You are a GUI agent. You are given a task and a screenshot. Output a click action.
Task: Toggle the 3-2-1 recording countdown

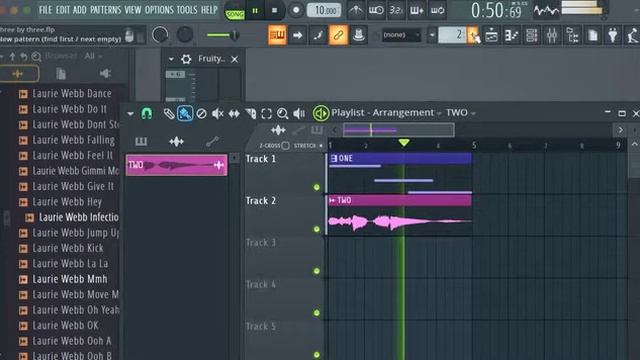[x=396, y=10]
